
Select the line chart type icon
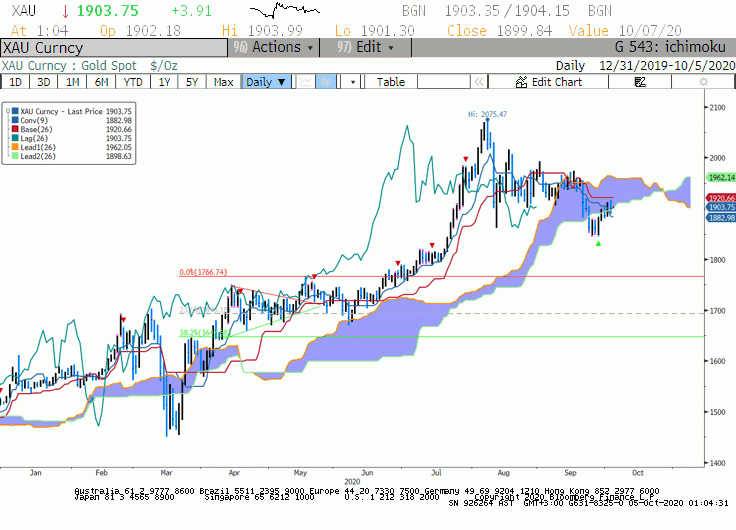306,82
